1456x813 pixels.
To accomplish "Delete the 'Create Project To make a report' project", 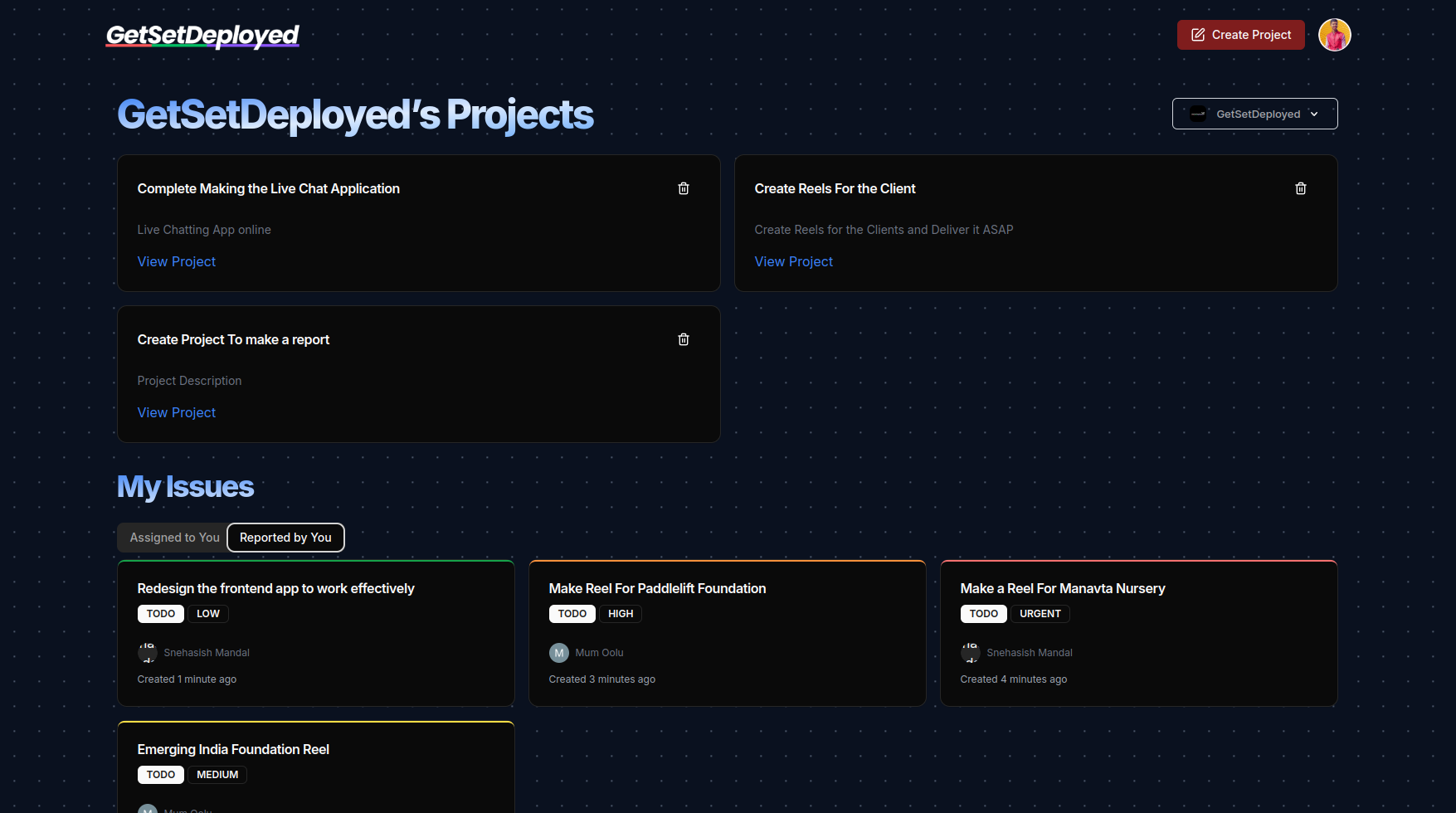I will coord(684,339).
